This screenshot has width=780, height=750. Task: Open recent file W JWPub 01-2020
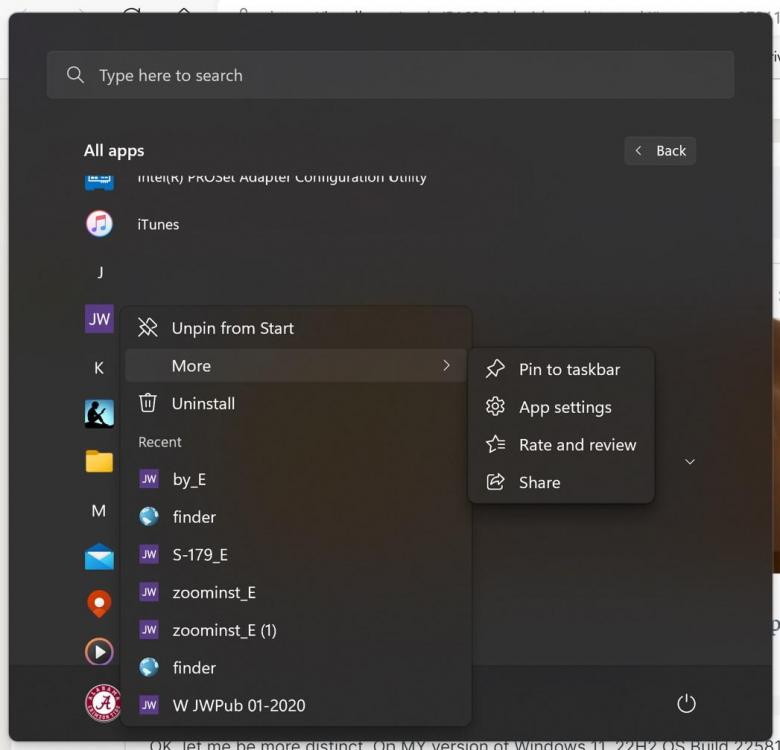click(x=295, y=706)
